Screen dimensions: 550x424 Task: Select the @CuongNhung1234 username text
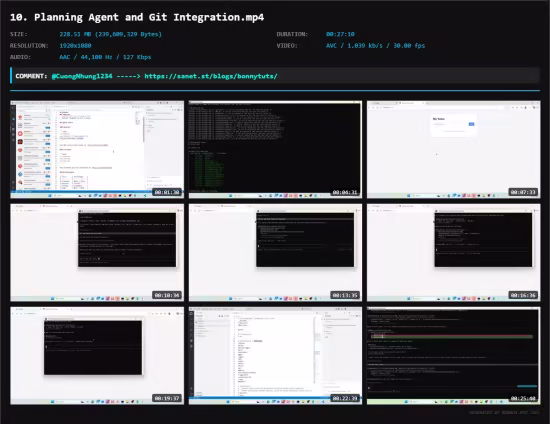point(82,76)
